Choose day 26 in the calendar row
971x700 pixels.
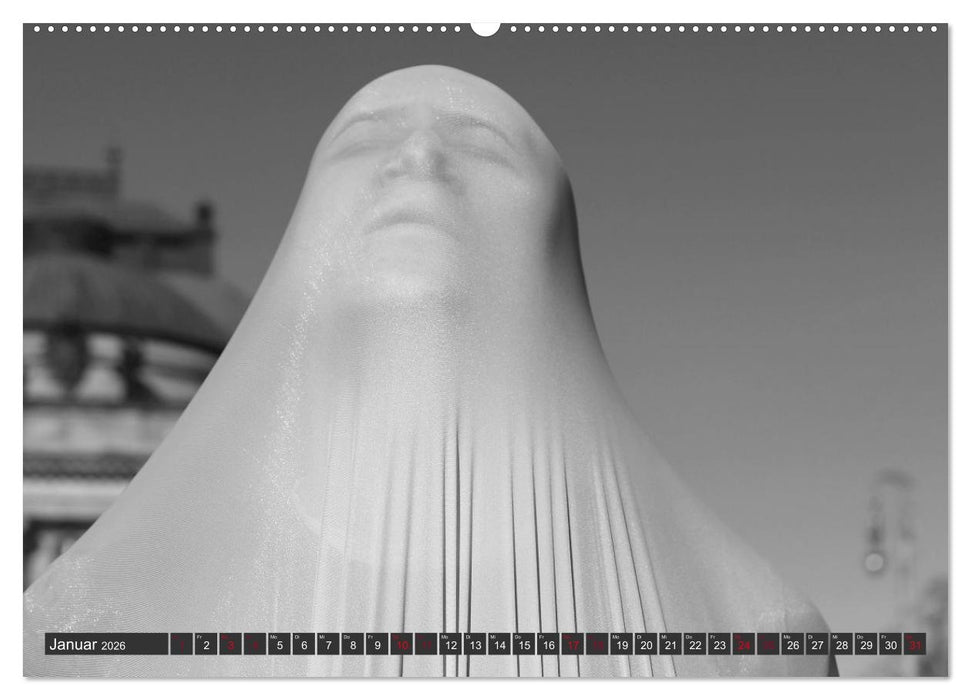click(x=792, y=645)
